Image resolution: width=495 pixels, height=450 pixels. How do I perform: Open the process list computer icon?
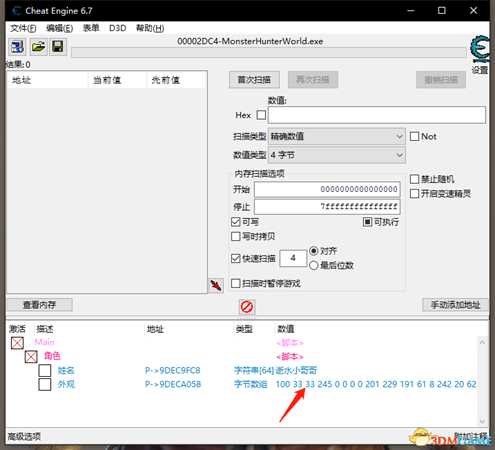(x=17, y=47)
